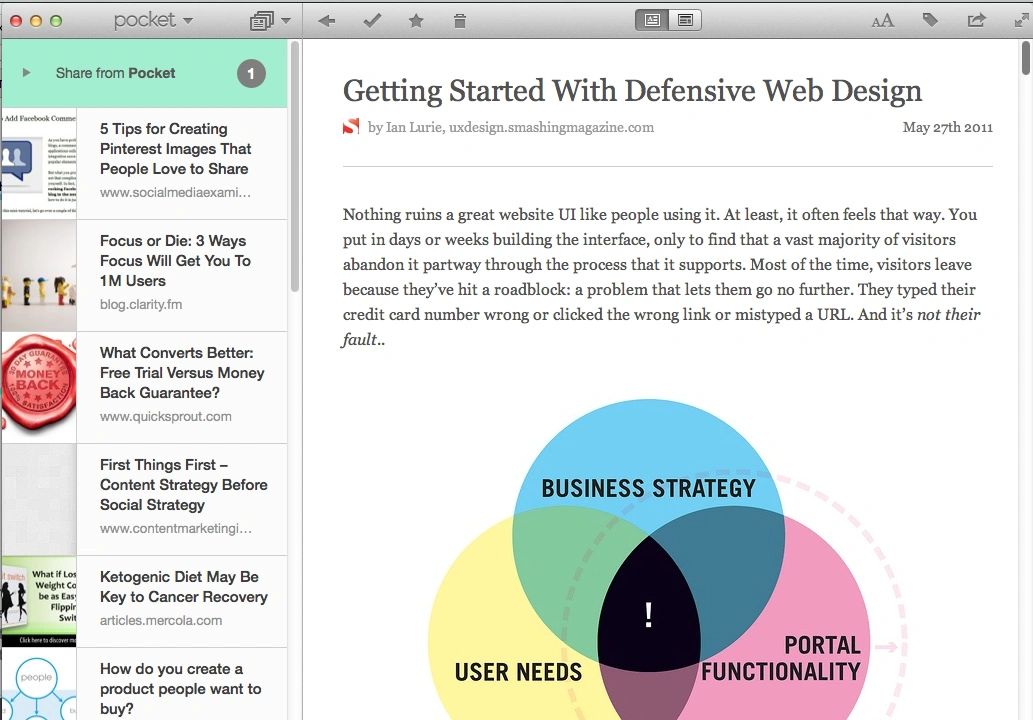Switch to article view toggle
Image resolution: width=1033 pixels, height=720 pixels.
[652, 20]
